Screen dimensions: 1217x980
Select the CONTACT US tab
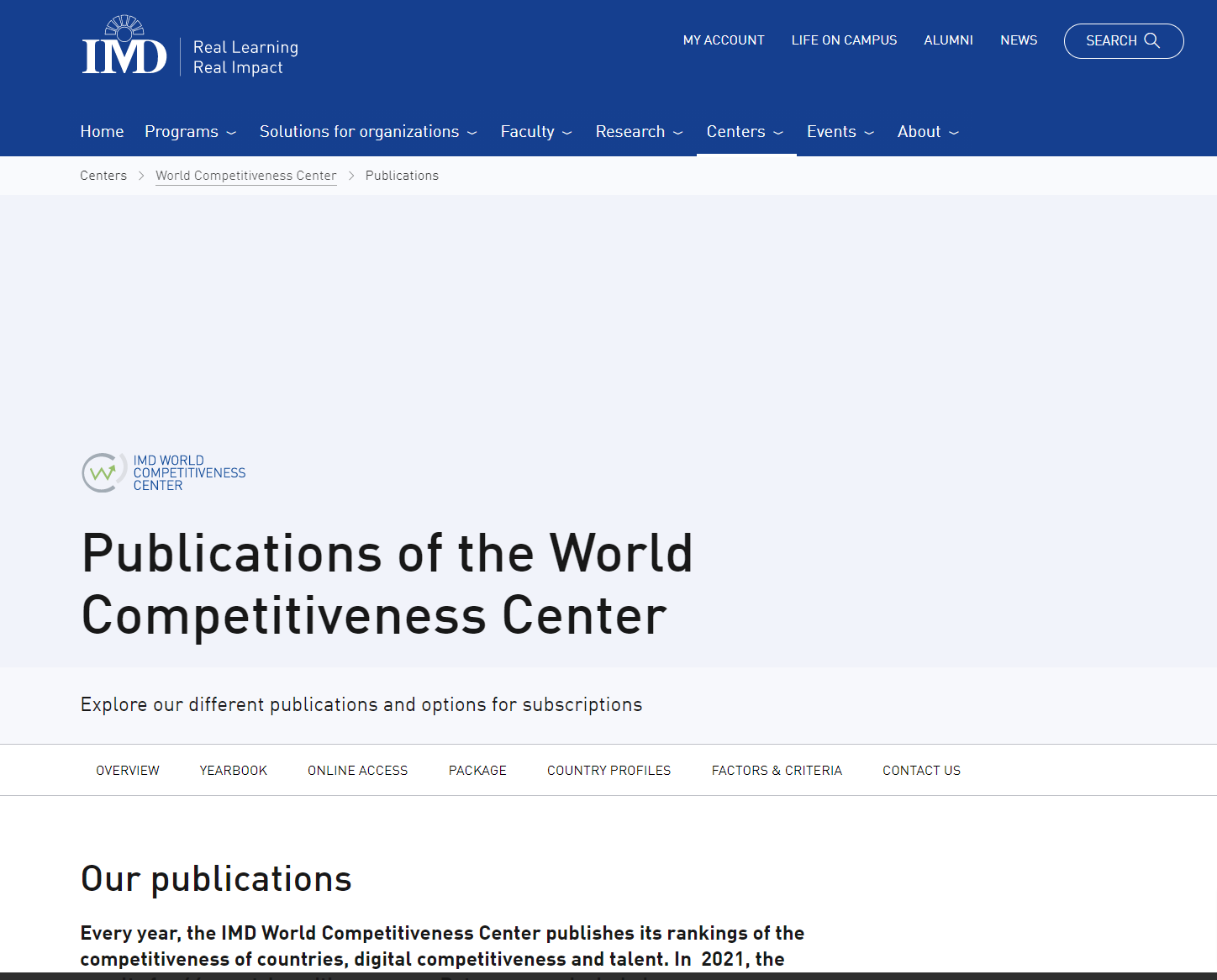tap(921, 771)
